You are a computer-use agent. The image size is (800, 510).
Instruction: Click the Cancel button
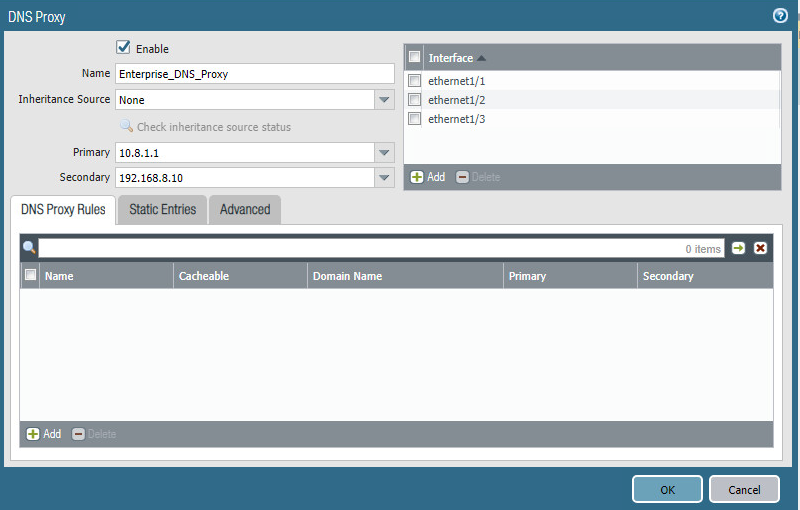pos(744,489)
